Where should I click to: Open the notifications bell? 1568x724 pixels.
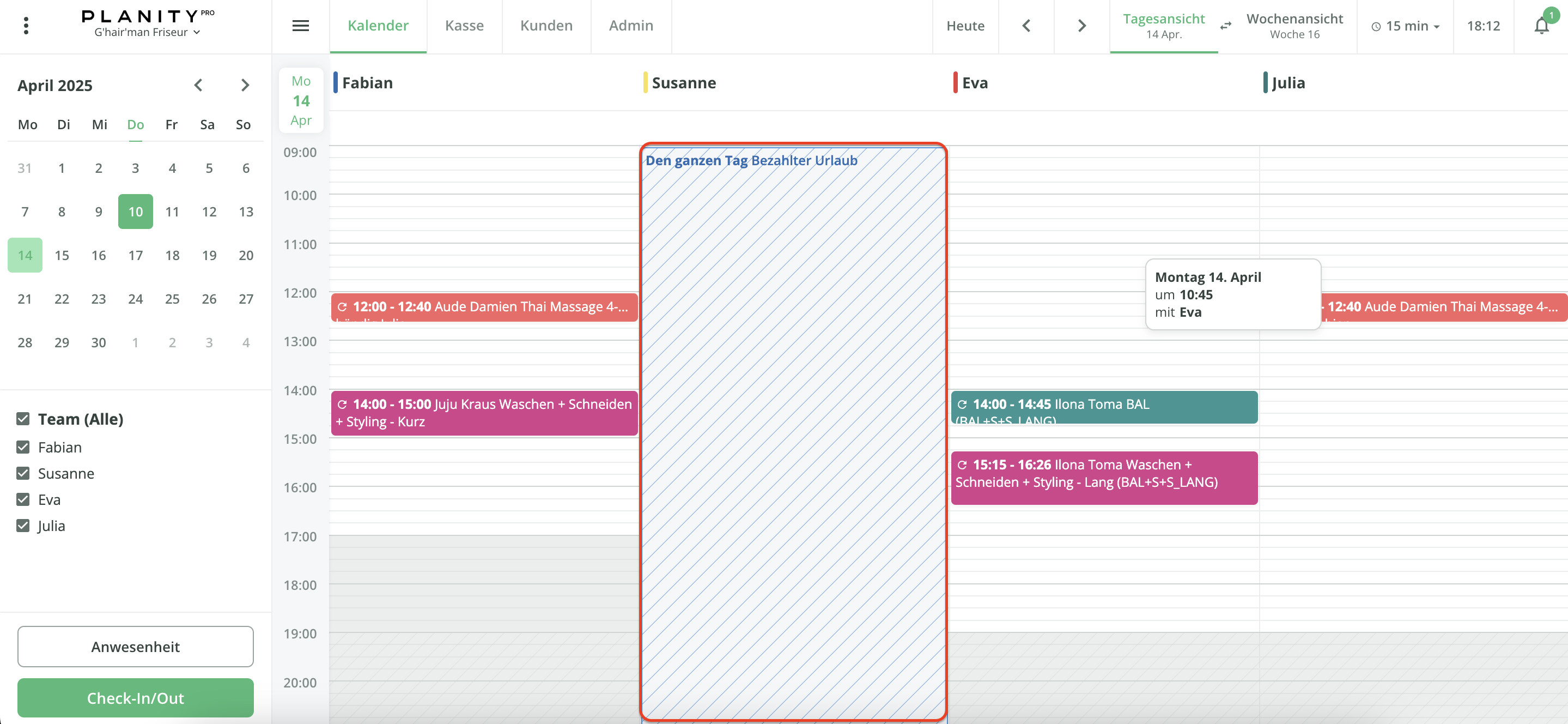tap(1541, 26)
